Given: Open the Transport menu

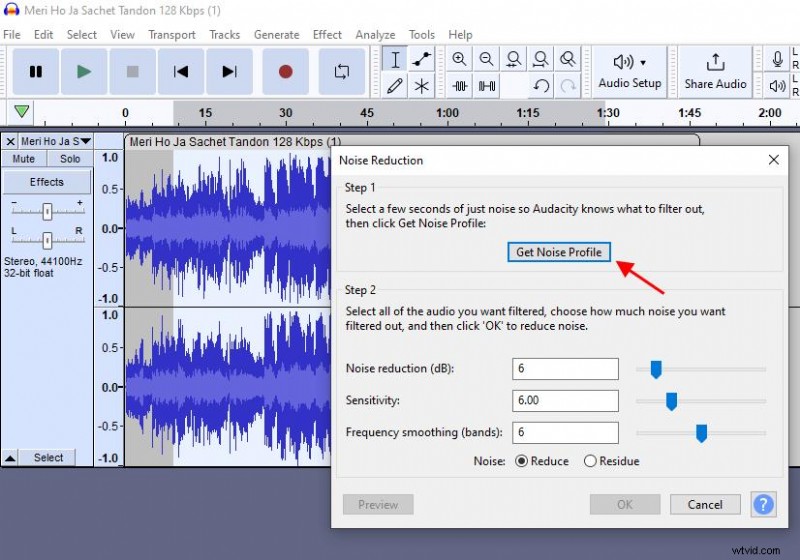Looking at the screenshot, I should 172,35.
